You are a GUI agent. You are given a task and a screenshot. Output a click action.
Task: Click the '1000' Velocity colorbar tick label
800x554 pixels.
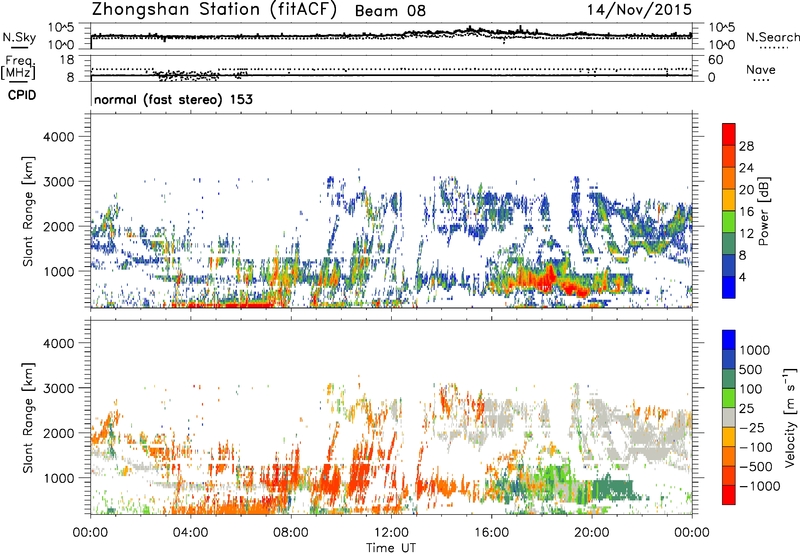coord(754,350)
